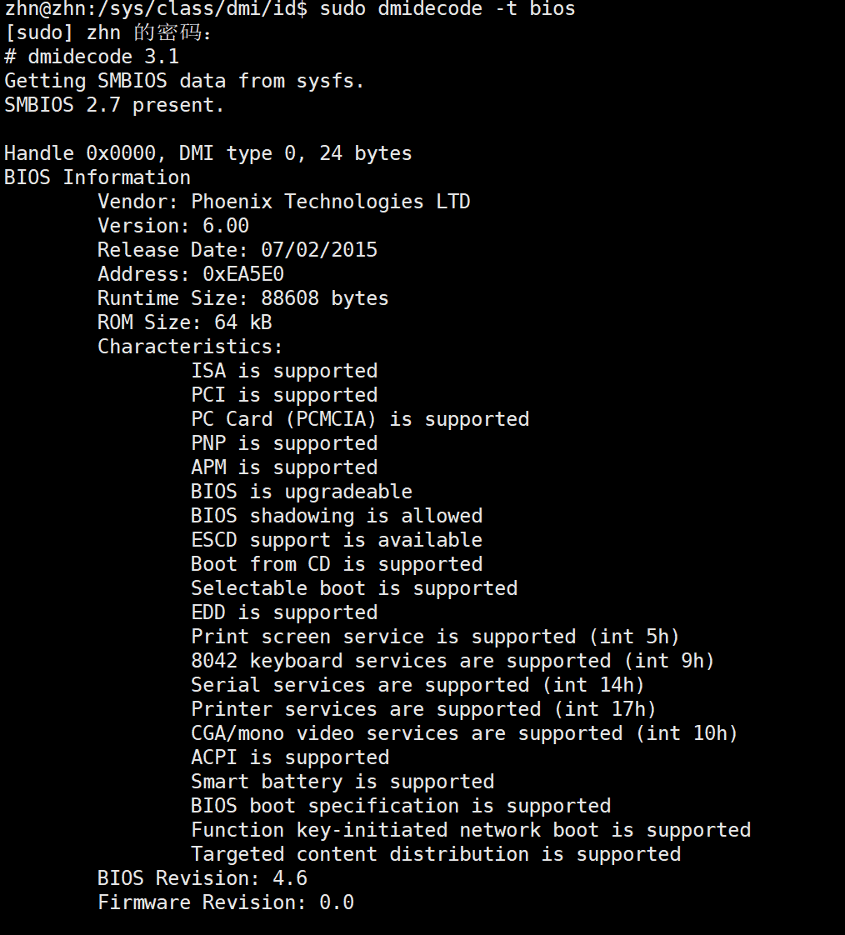Screen dimensions: 845x935
Task: Click the Vendor Phoenix Technologies LTD line
Action: tap(284, 202)
